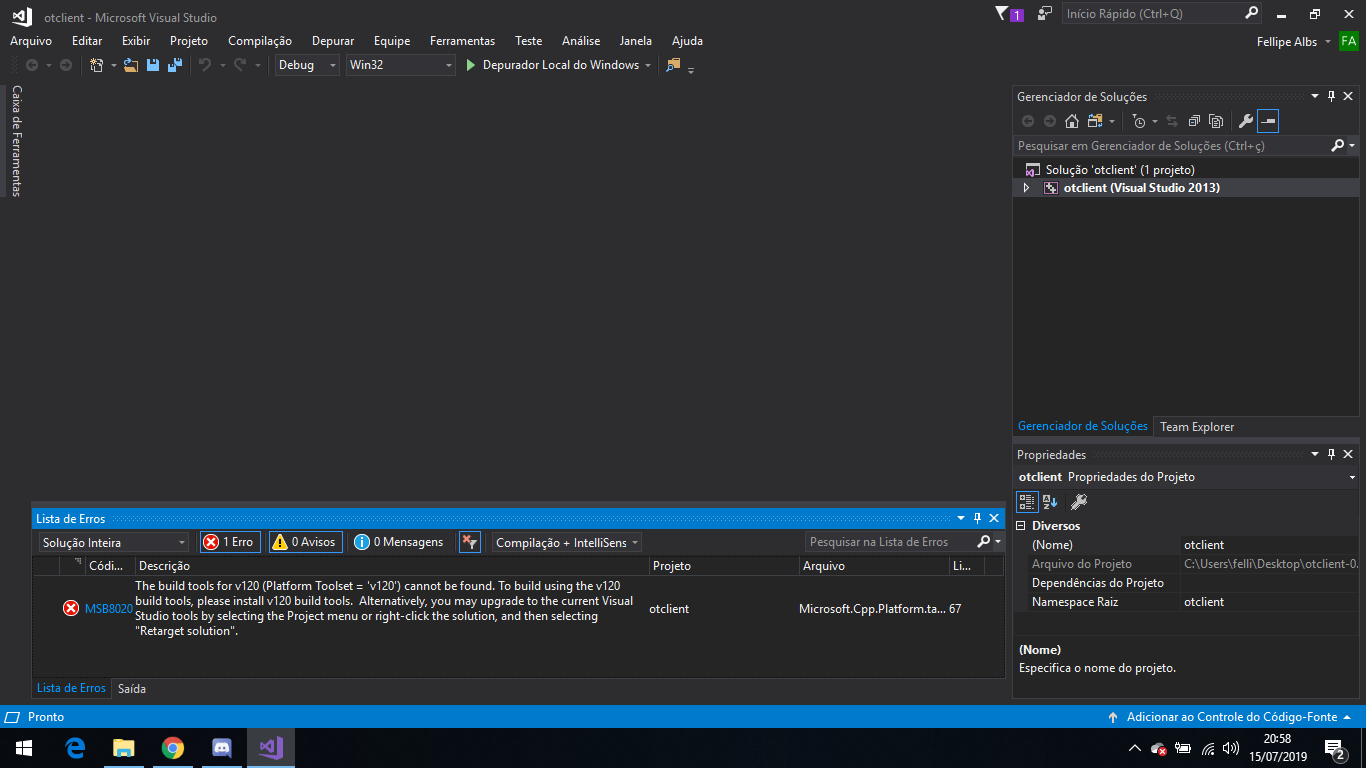The height and width of the screenshot is (768, 1366).
Task: Sort properties alphabetically with the A-Z icon
Action: [1050, 502]
